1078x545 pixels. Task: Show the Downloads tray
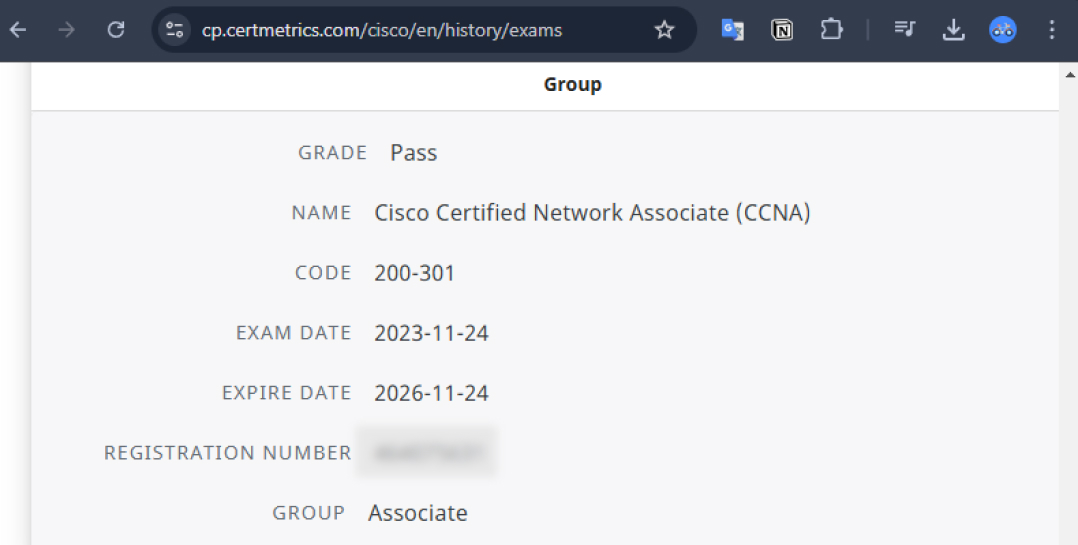(953, 30)
